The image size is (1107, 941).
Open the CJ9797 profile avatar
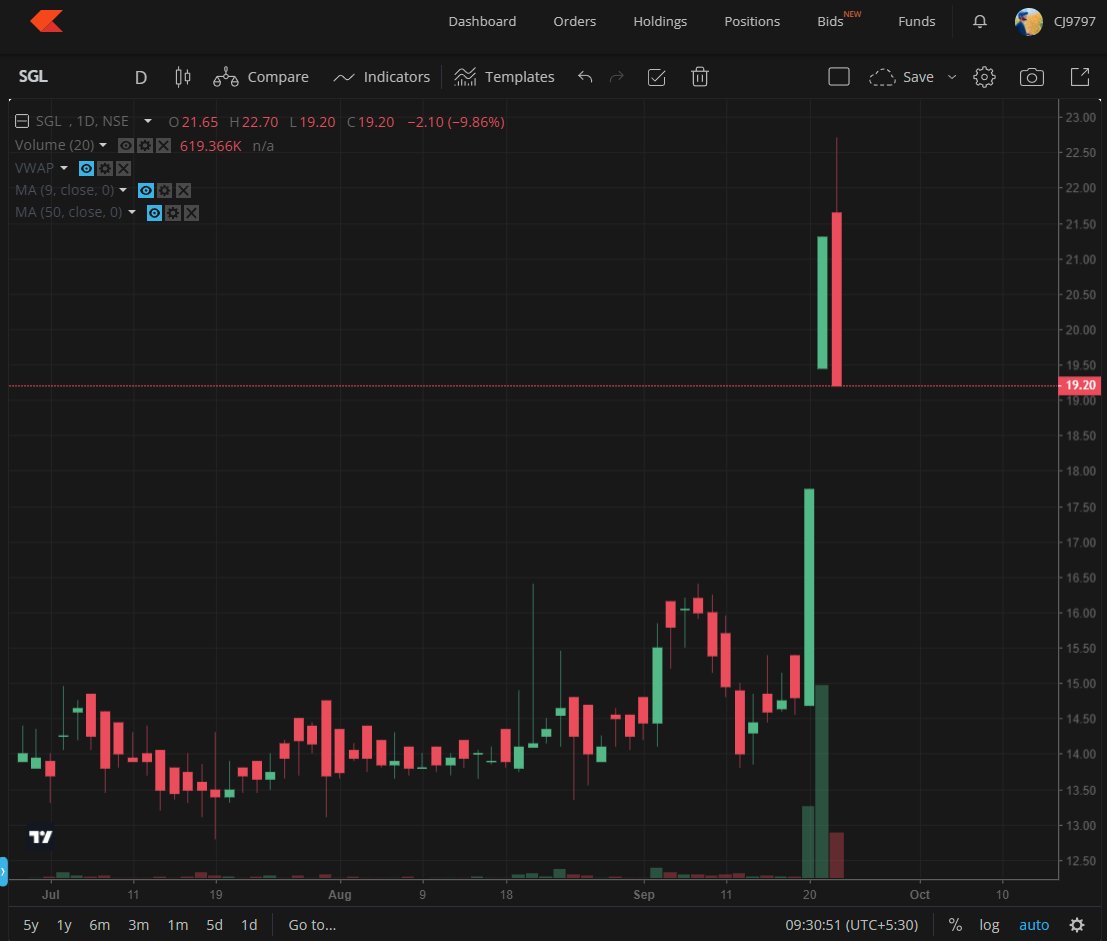(x=1029, y=22)
